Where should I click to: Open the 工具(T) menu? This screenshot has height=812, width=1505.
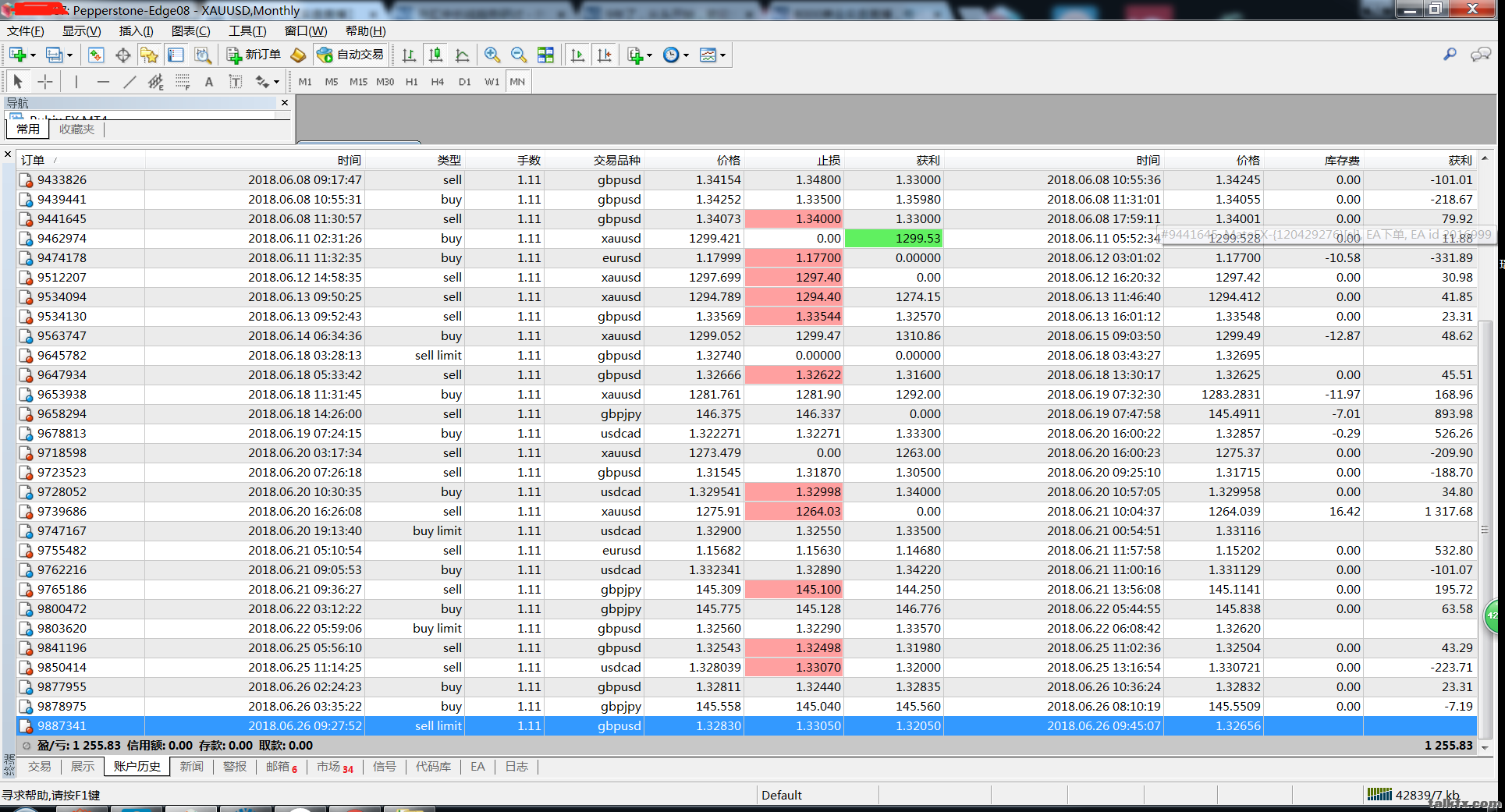point(247,31)
